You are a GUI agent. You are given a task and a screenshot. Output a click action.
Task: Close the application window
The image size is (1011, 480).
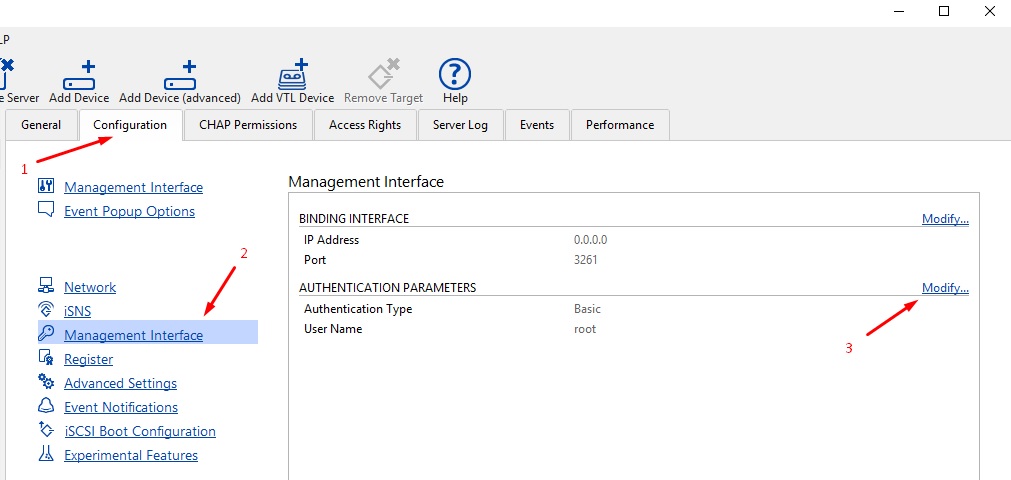[x=990, y=11]
